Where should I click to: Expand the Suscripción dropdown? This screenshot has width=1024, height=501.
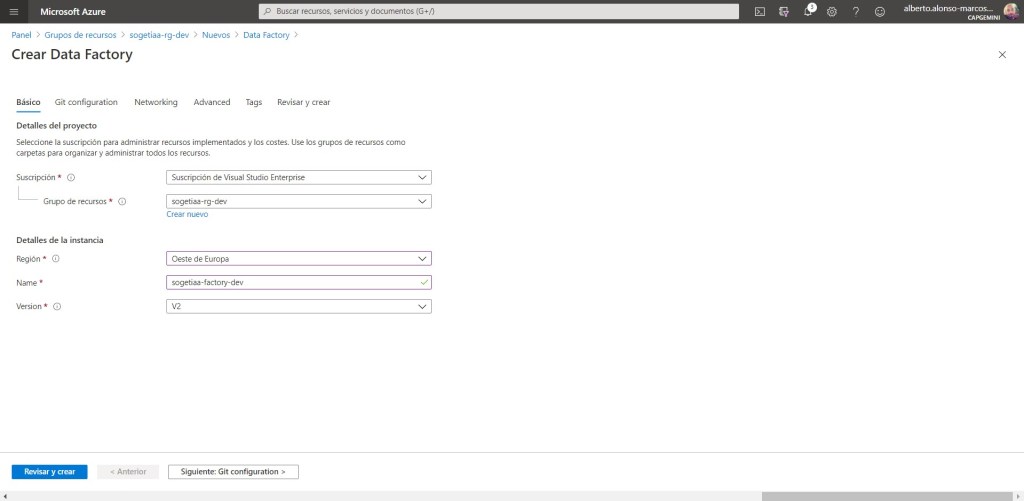(298, 177)
